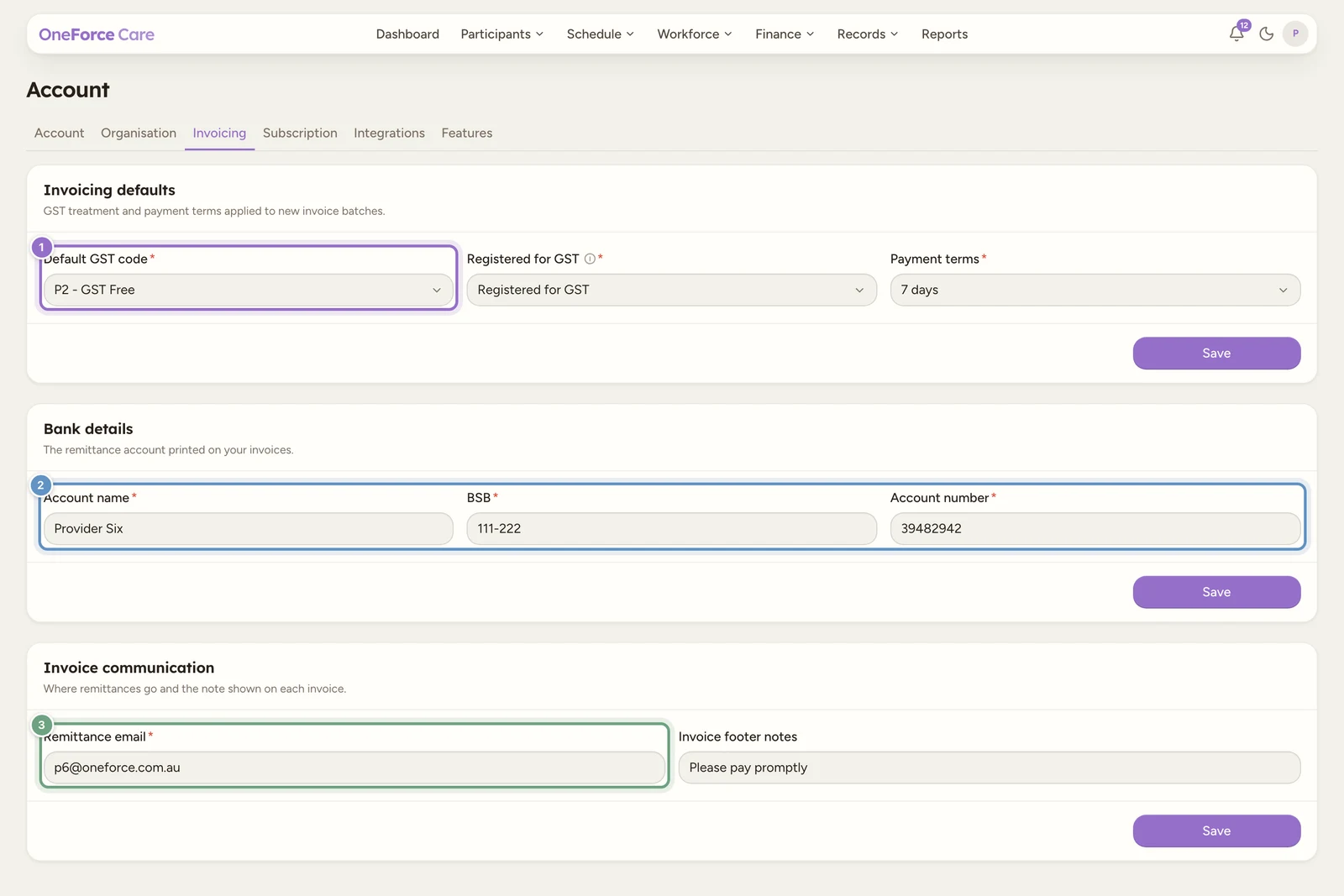Expand the Participants menu

[x=501, y=34]
